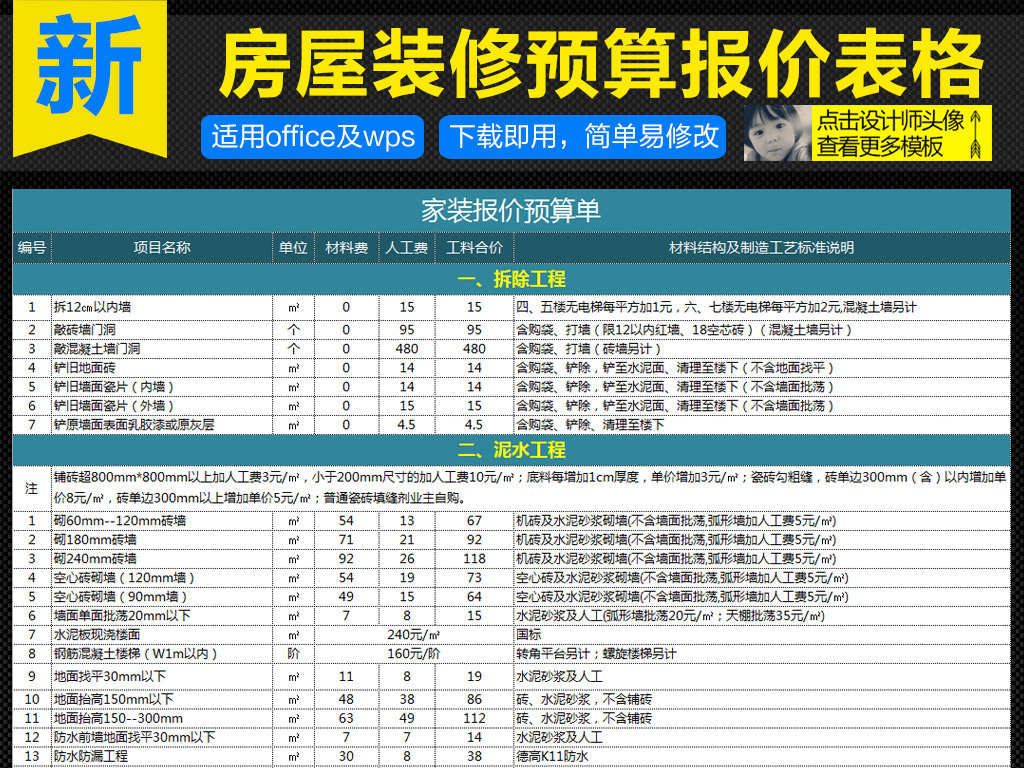
Task: Click the 二、泥水工程 section row
Action: coord(511,450)
